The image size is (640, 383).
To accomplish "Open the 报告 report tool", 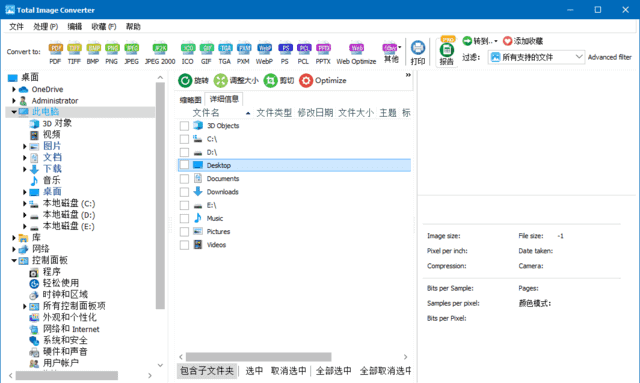I will point(447,52).
